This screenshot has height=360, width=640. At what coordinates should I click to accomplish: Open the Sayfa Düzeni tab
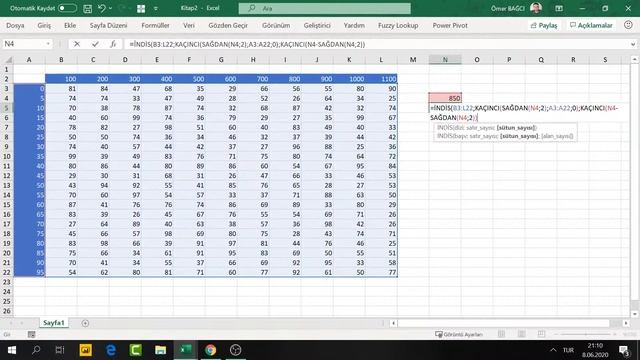tap(109, 25)
